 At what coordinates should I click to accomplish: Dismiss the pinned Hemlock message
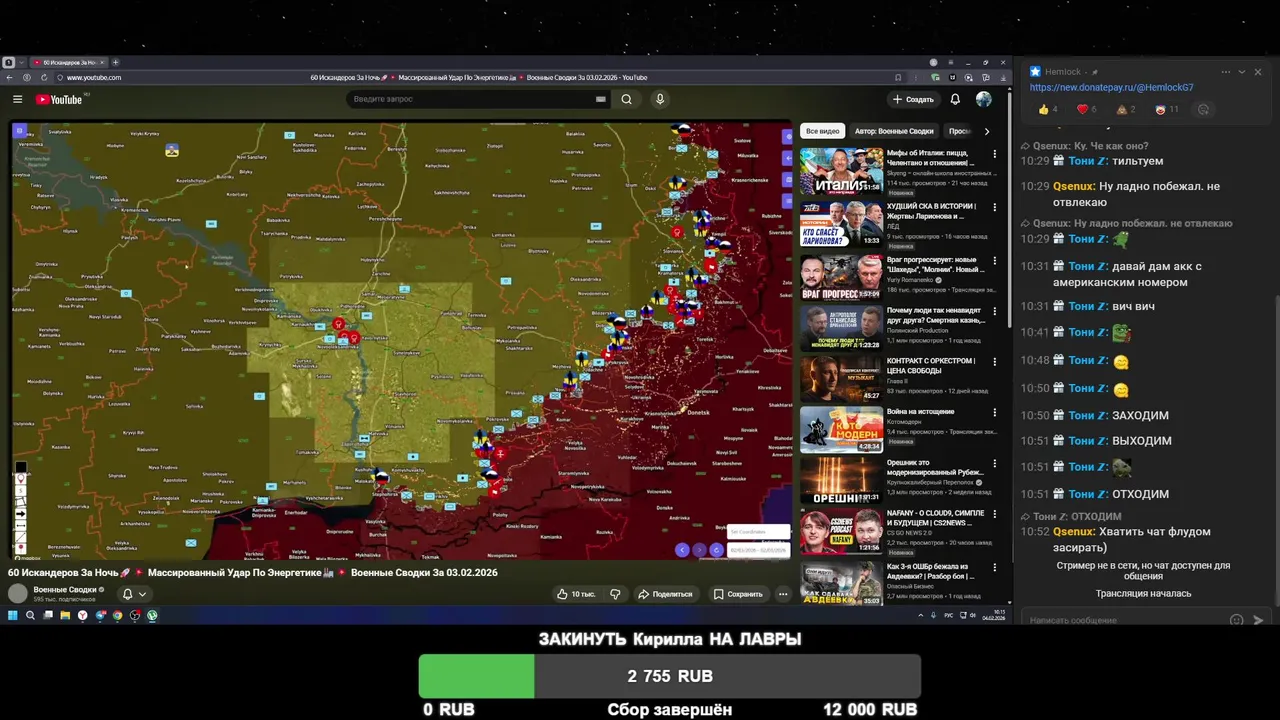1258,72
